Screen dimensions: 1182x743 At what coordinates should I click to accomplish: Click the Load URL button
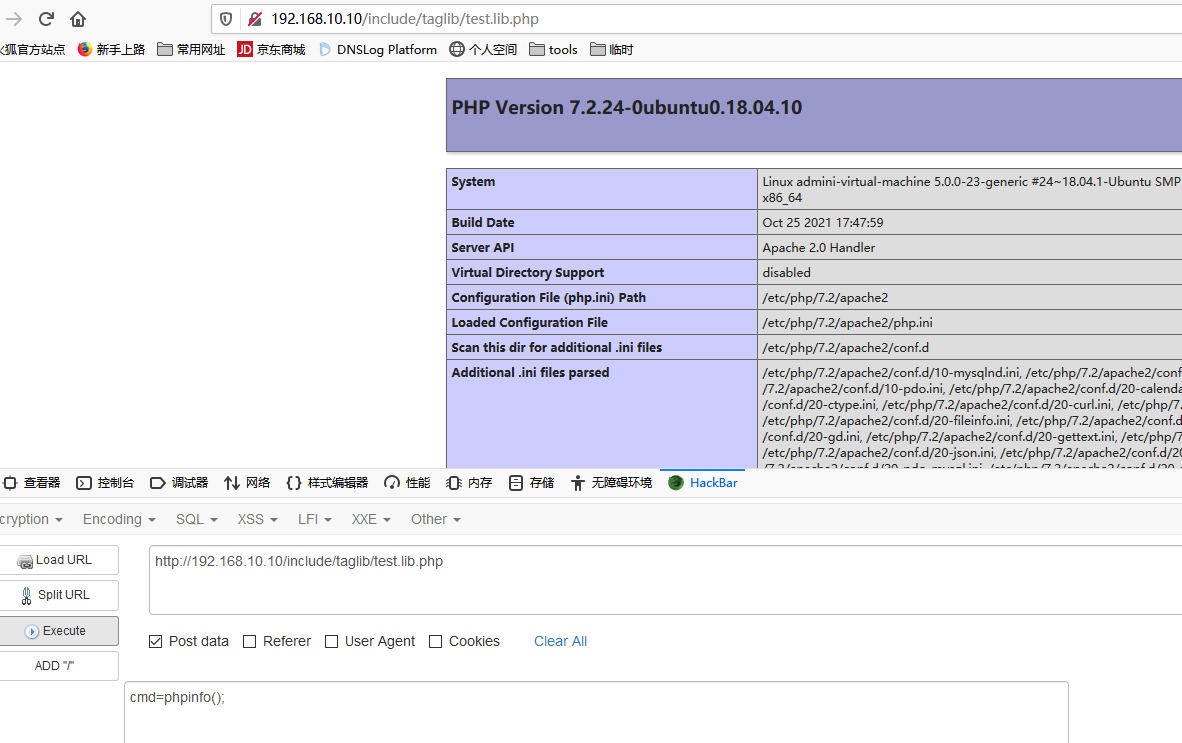click(x=59, y=560)
